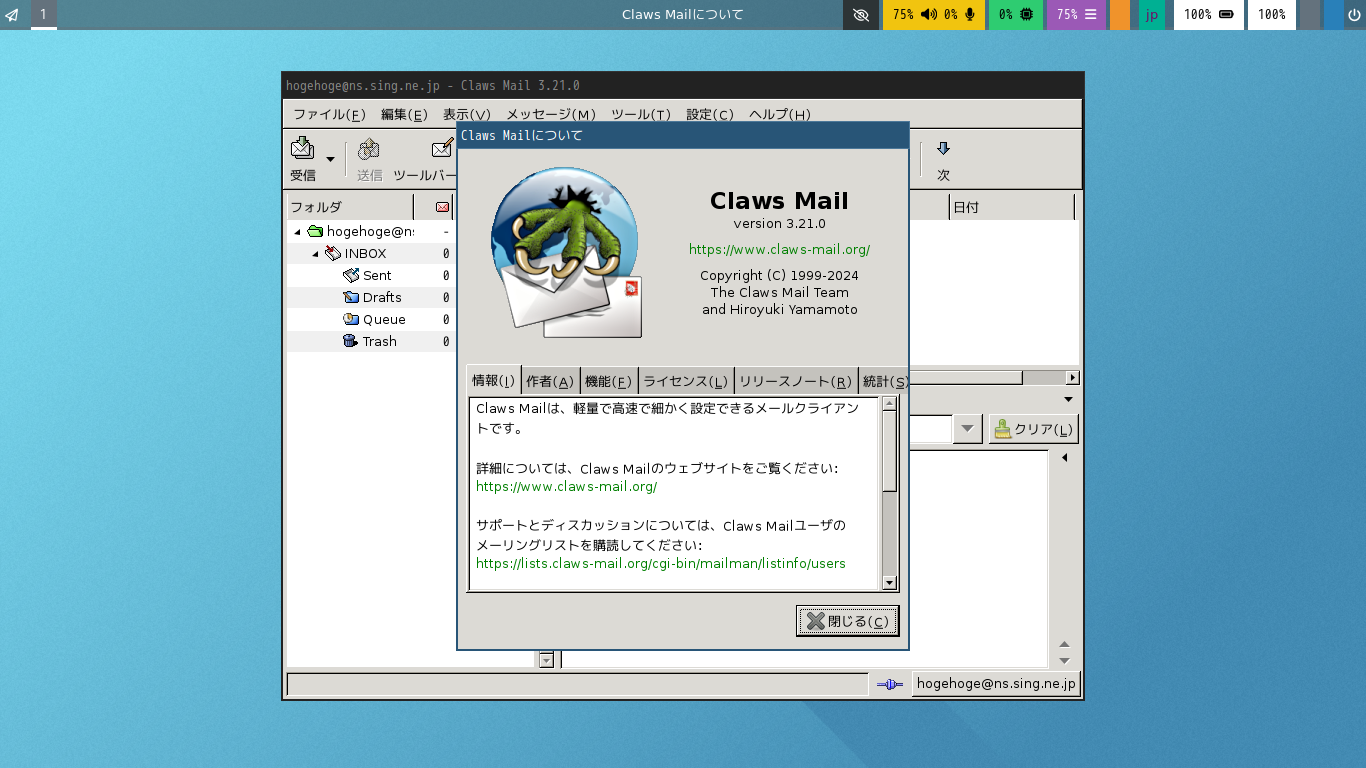Image resolution: width=1366 pixels, height=768 pixels.
Task: Click the クリア(L) button
Action: 1033,429
